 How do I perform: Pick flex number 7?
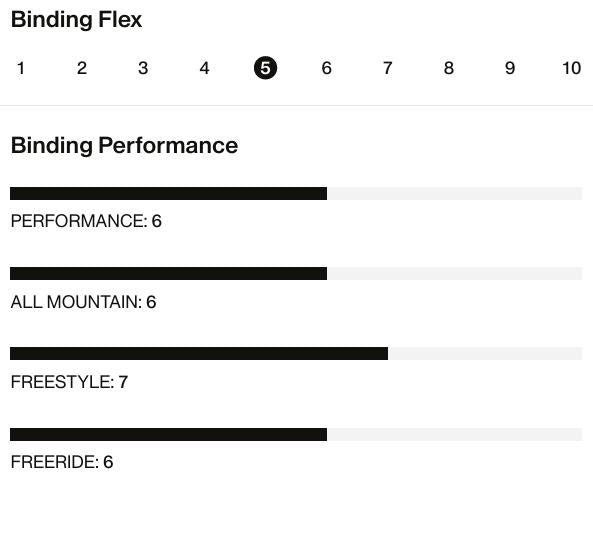point(388,68)
